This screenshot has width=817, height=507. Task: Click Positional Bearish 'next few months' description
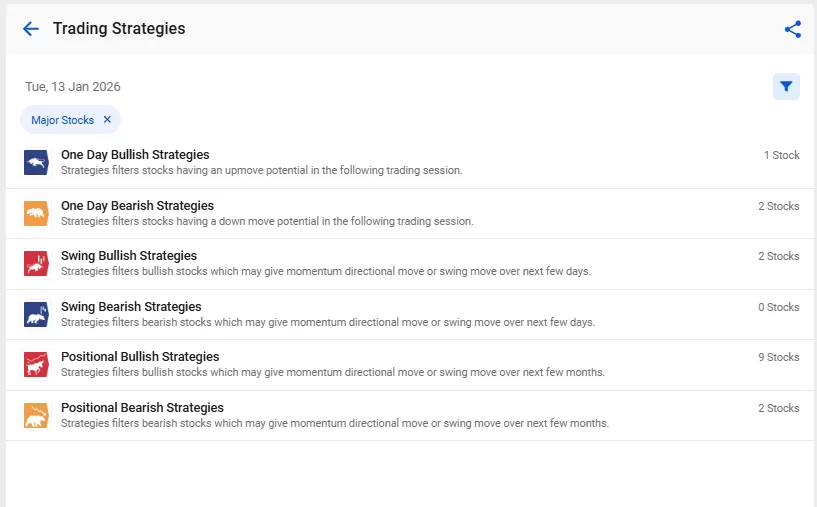click(x=335, y=424)
